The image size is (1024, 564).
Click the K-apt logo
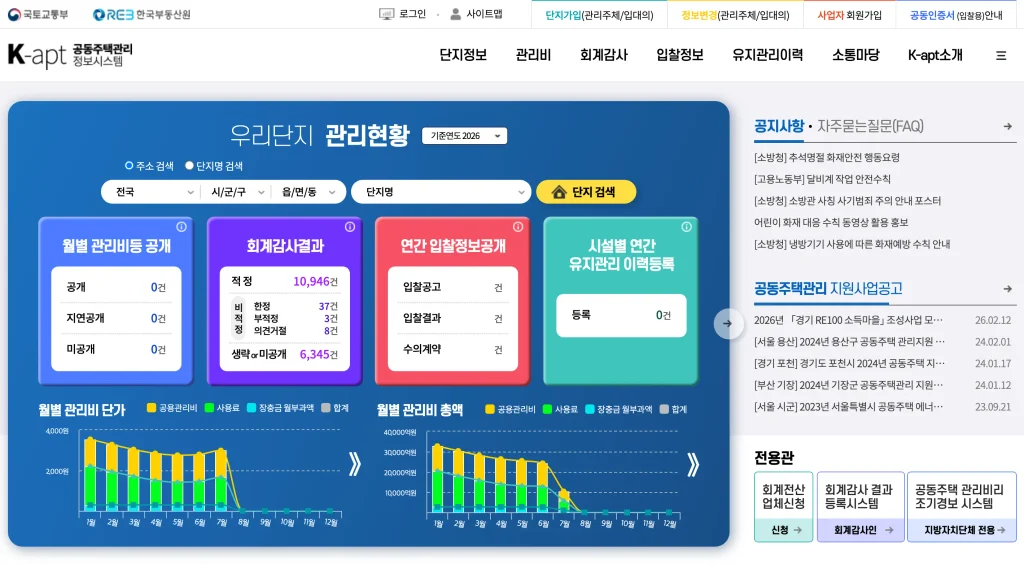tap(70, 55)
